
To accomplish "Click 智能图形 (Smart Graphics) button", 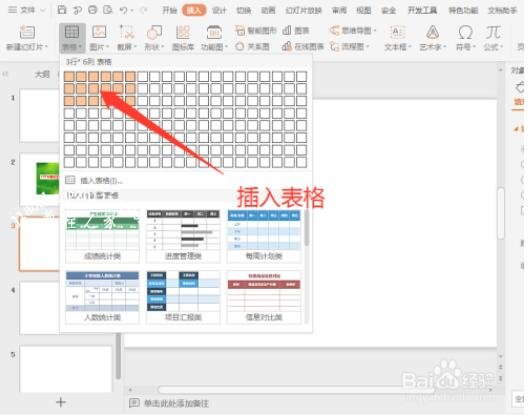I will [x=256, y=30].
